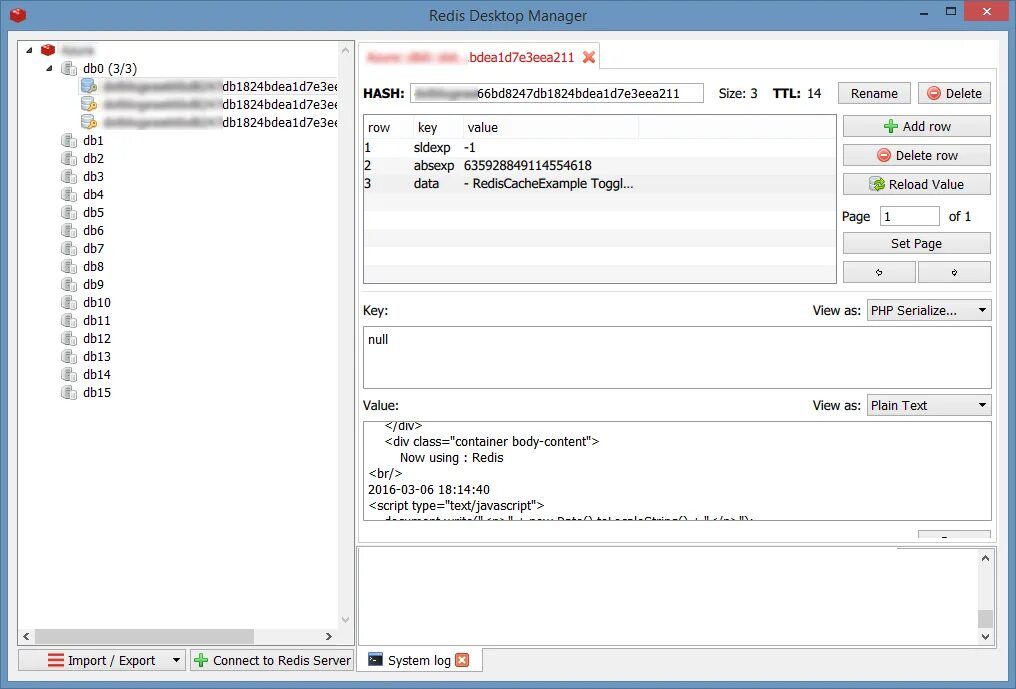The width and height of the screenshot is (1016, 689).
Task: Click the next-page arrow below Set Page
Action: tap(954, 271)
